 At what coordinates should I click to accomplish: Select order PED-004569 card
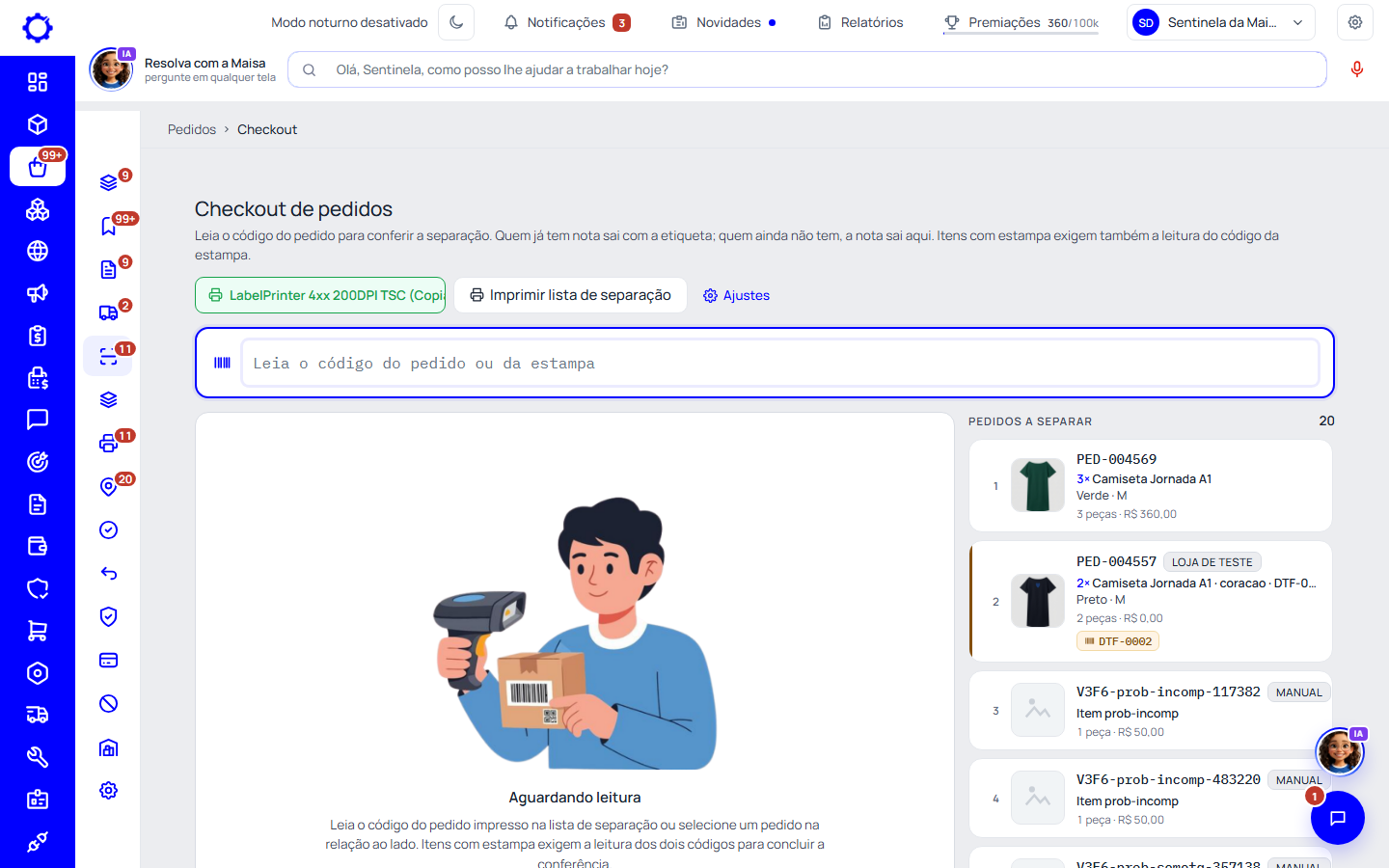[x=1151, y=485]
